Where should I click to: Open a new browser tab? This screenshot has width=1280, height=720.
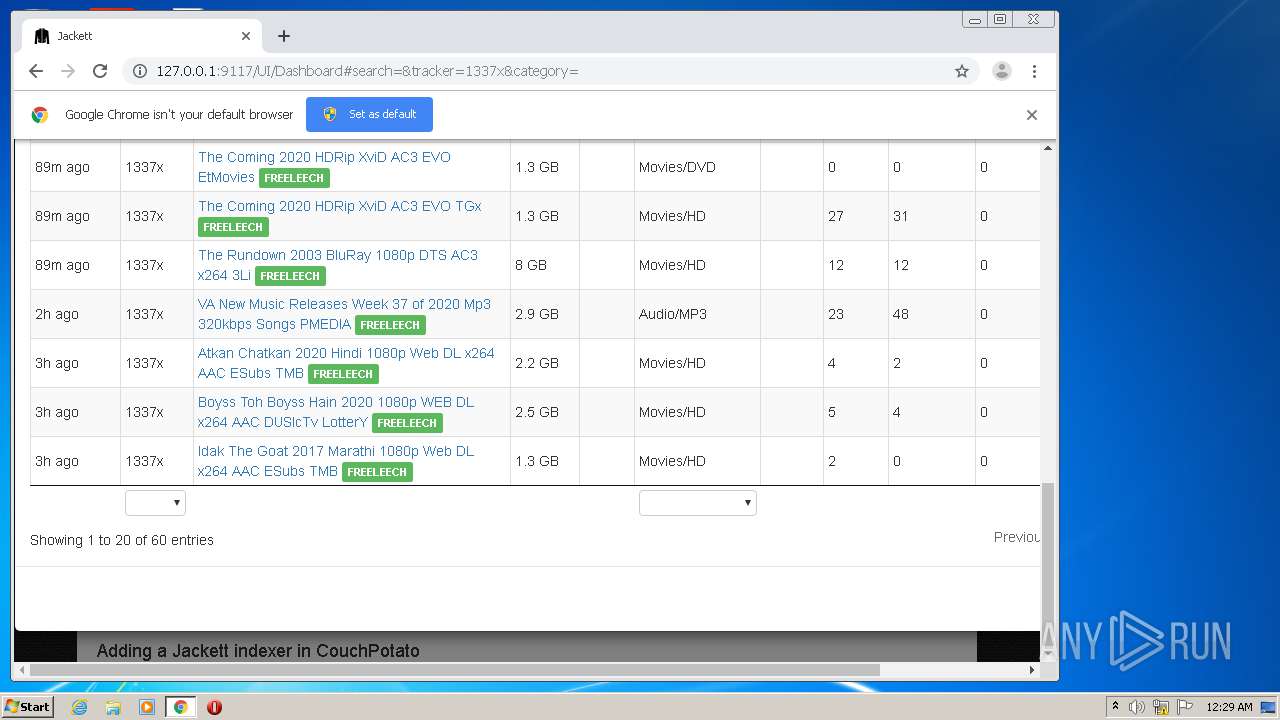tap(284, 36)
